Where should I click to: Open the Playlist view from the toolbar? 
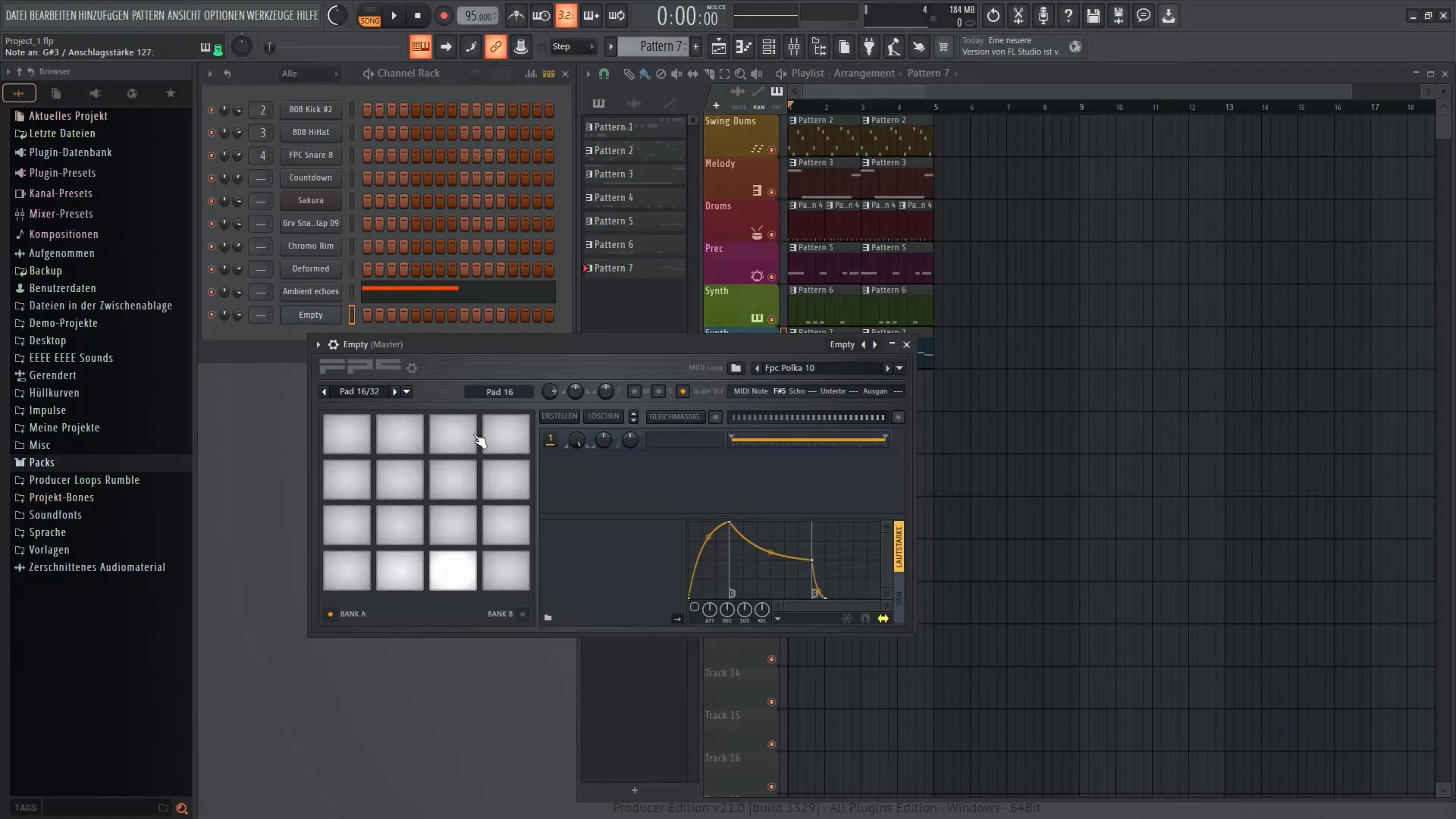[x=718, y=47]
